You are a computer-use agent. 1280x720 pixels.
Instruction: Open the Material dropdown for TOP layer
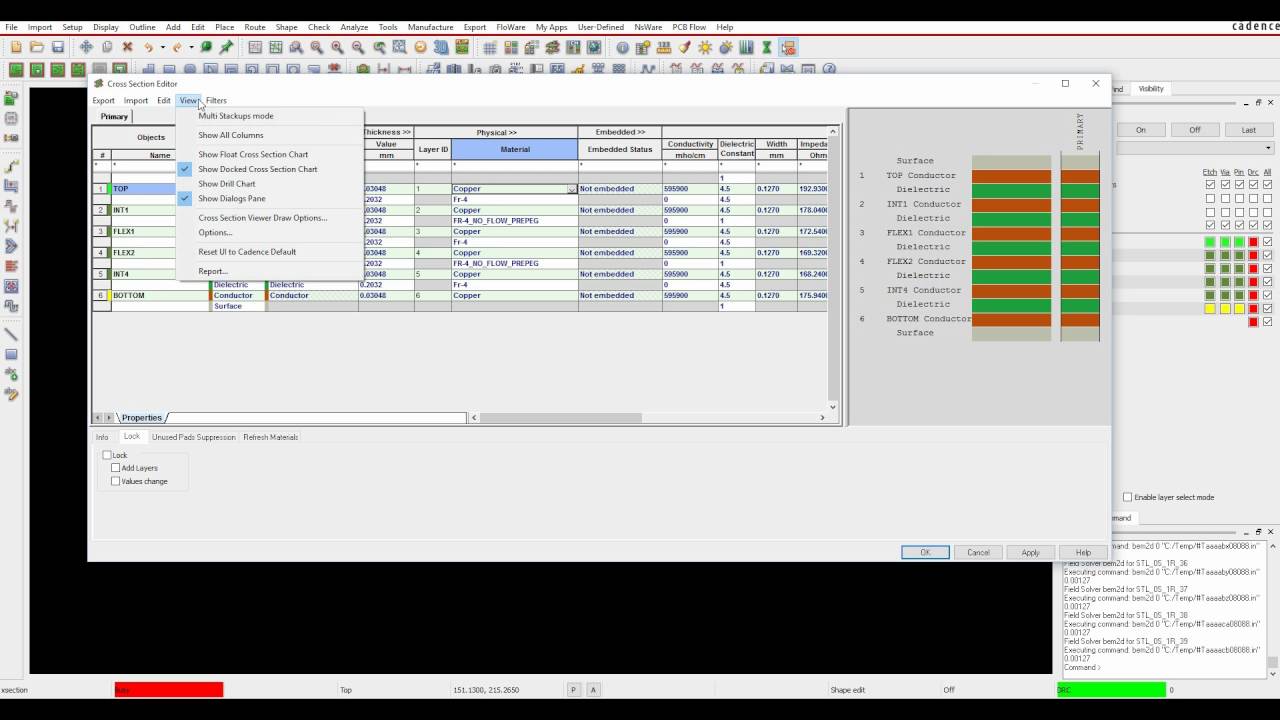(572, 189)
